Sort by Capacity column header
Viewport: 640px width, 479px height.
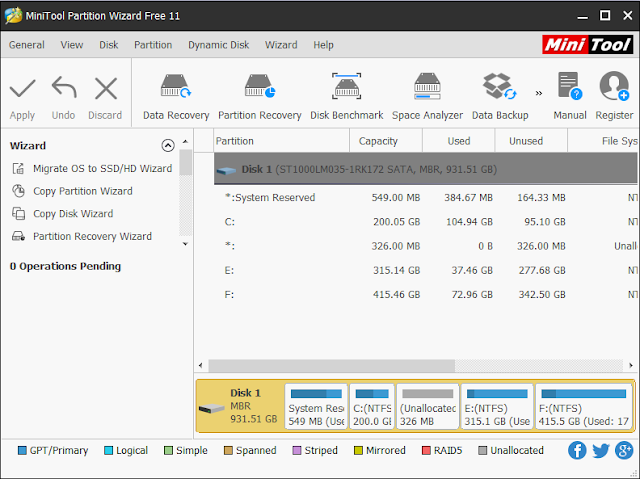pos(386,141)
